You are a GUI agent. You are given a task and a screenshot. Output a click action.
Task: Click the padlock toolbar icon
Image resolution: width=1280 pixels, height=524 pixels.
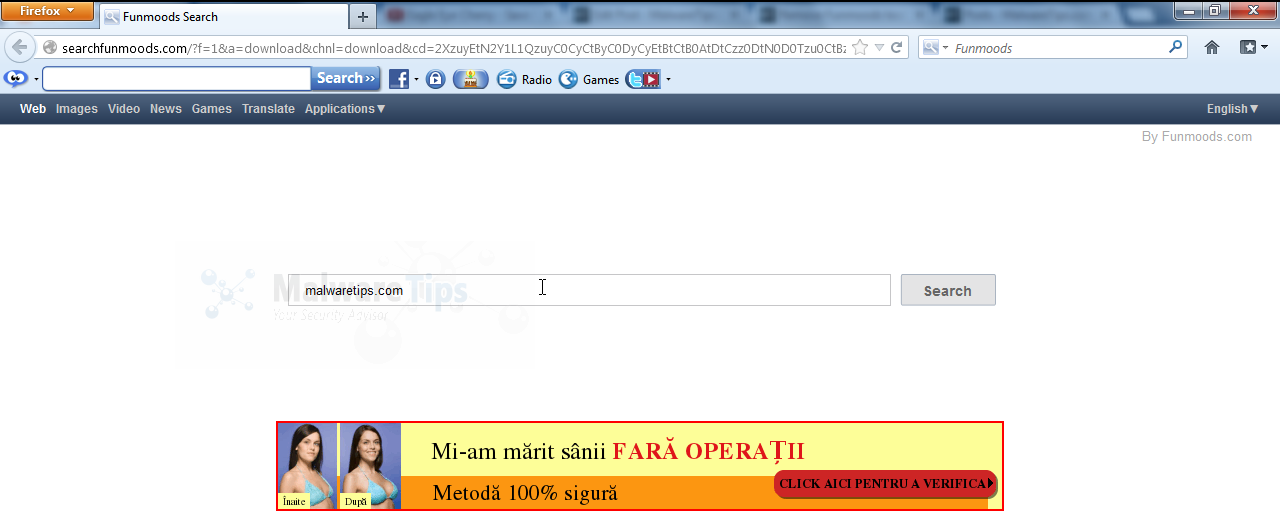pyautogui.click(x=435, y=79)
